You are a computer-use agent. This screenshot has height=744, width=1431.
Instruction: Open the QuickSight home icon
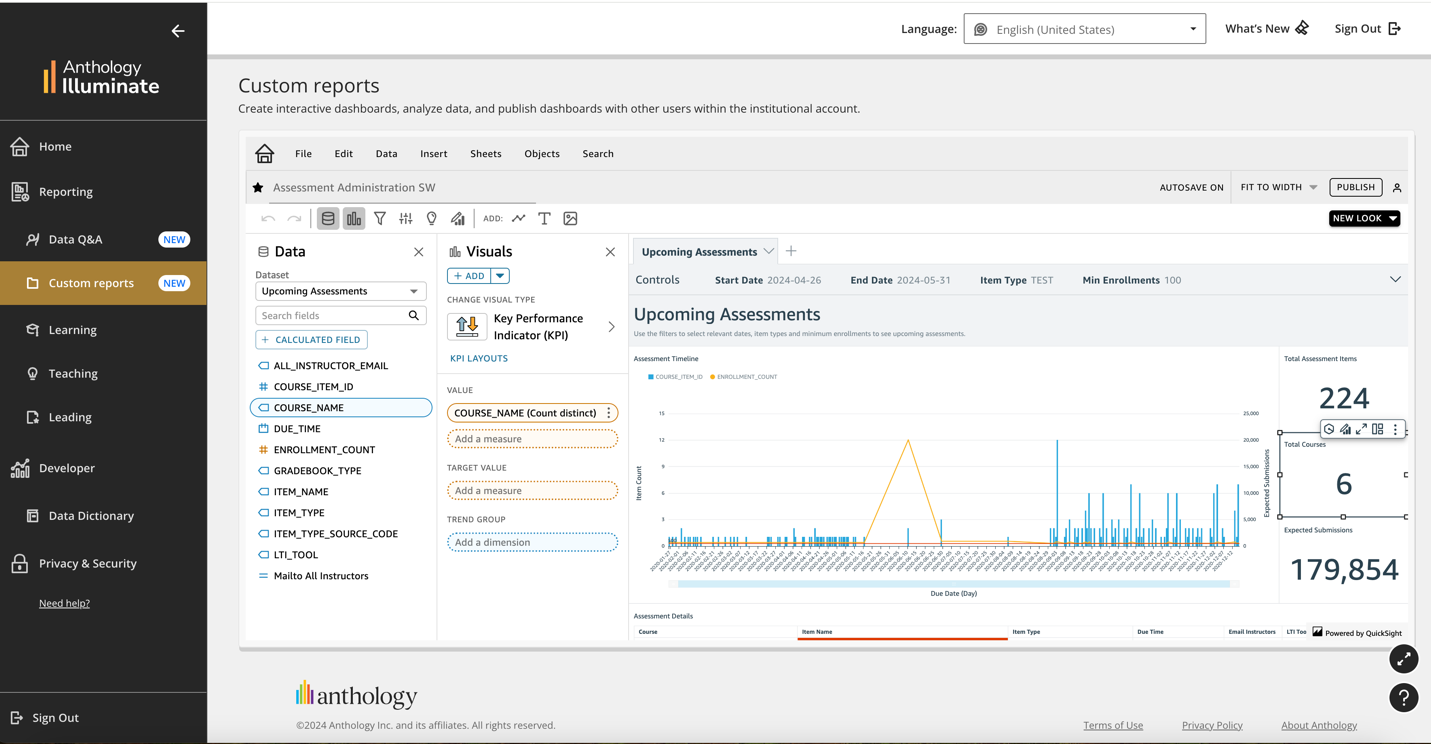point(264,153)
